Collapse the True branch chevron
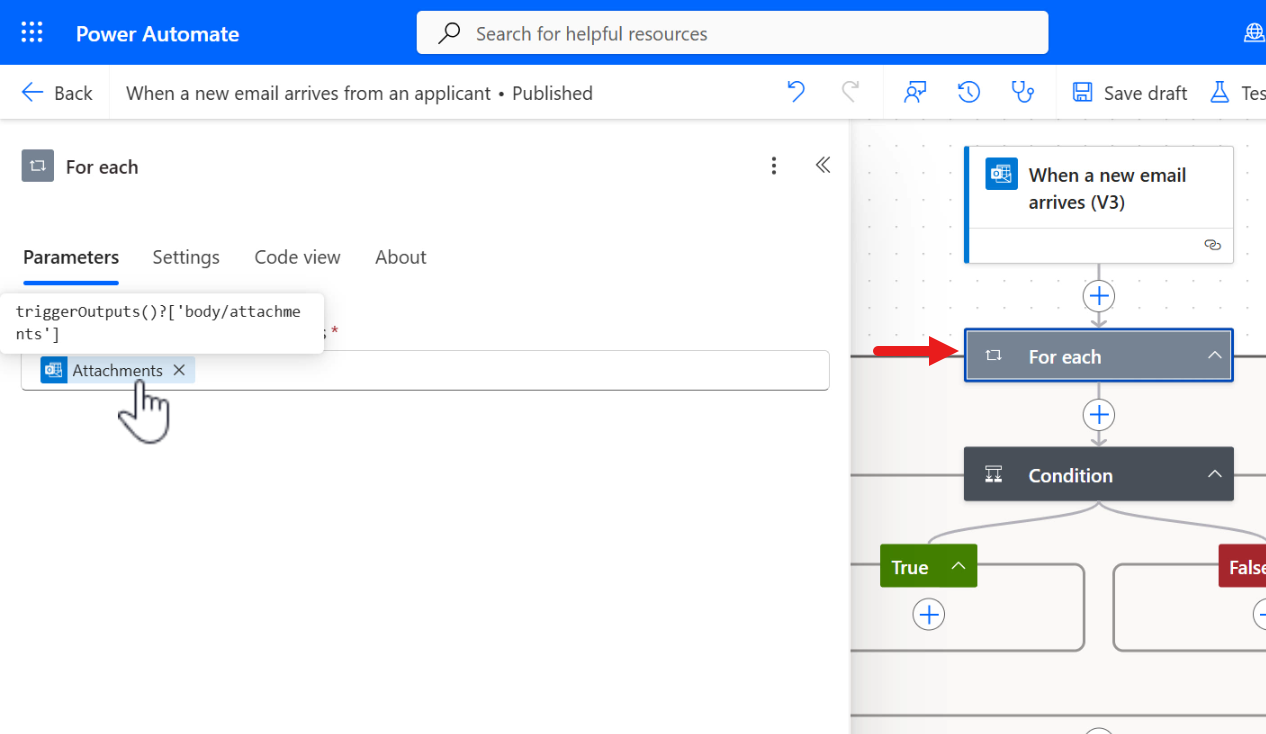Image resolution: width=1266 pixels, height=734 pixels. [x=958, y=567]
